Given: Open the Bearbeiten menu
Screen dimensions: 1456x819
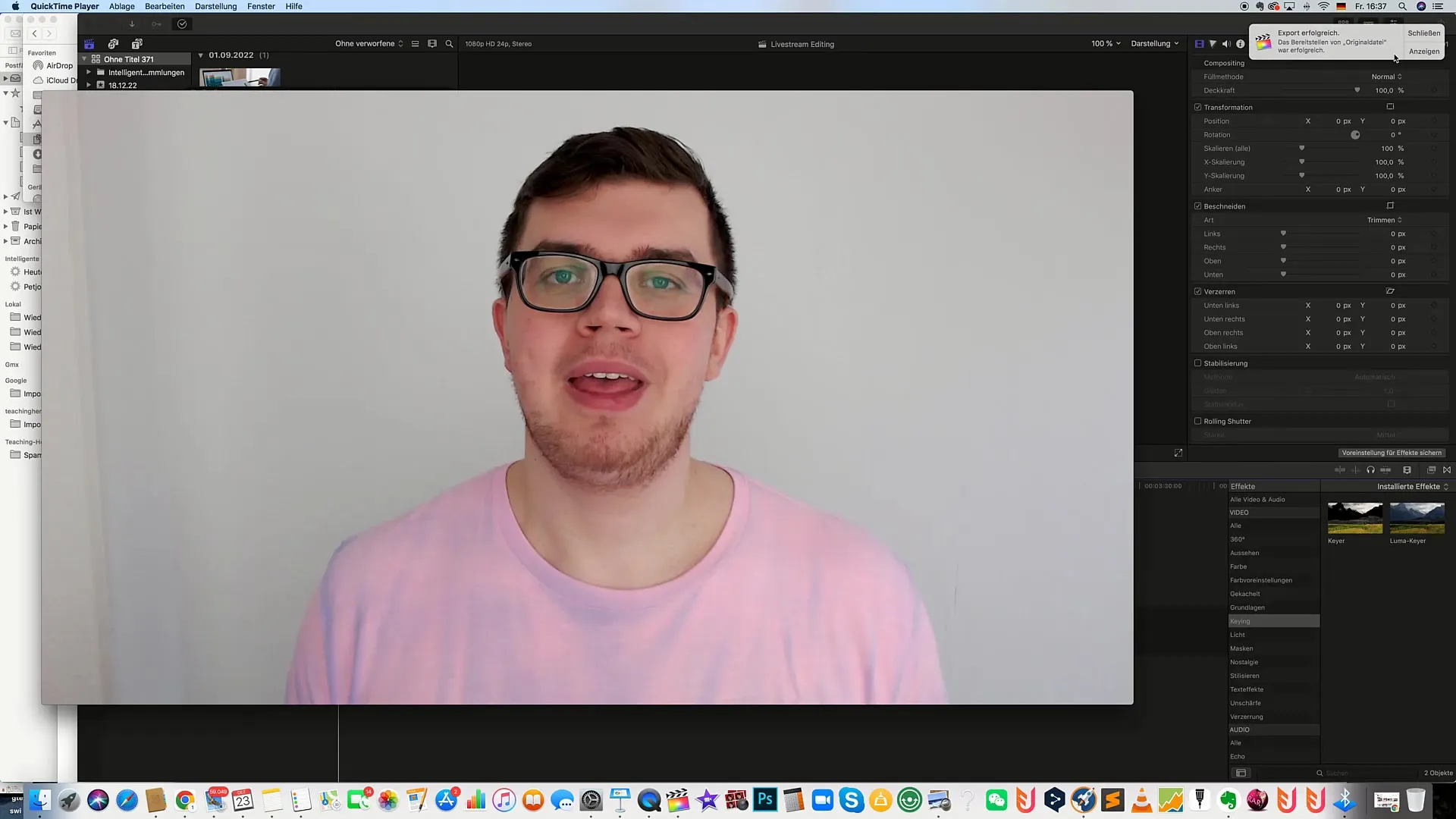Looking at the screenshot, I should tap(165, 6).
